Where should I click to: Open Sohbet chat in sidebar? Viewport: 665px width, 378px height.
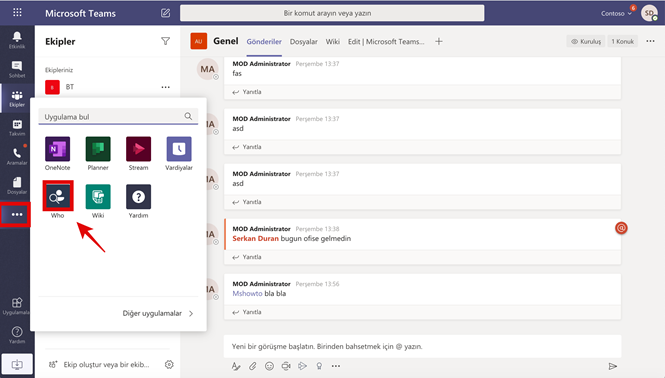(x=17, y=69)
